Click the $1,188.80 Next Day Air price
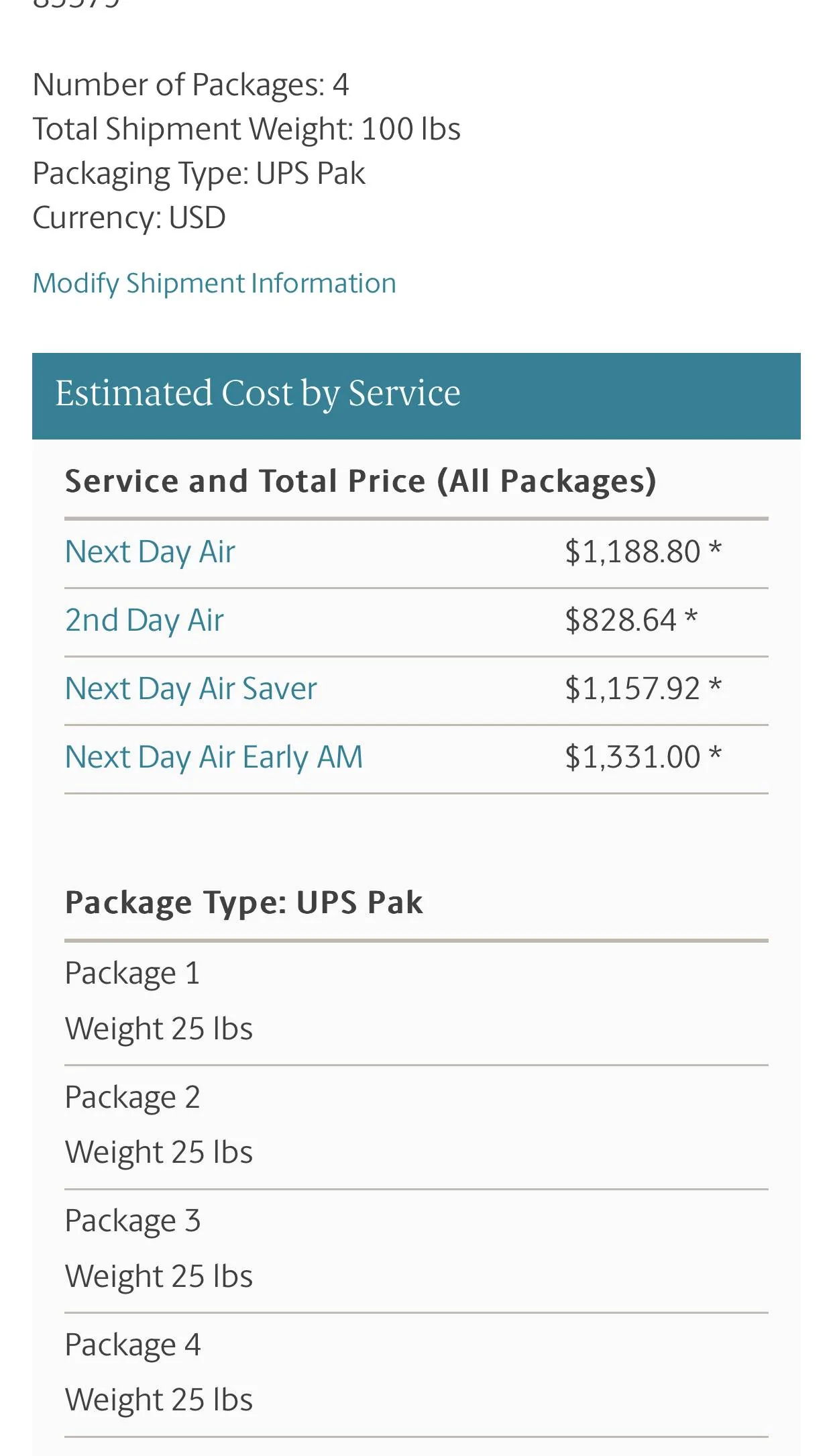 click(x=643, y=552)
